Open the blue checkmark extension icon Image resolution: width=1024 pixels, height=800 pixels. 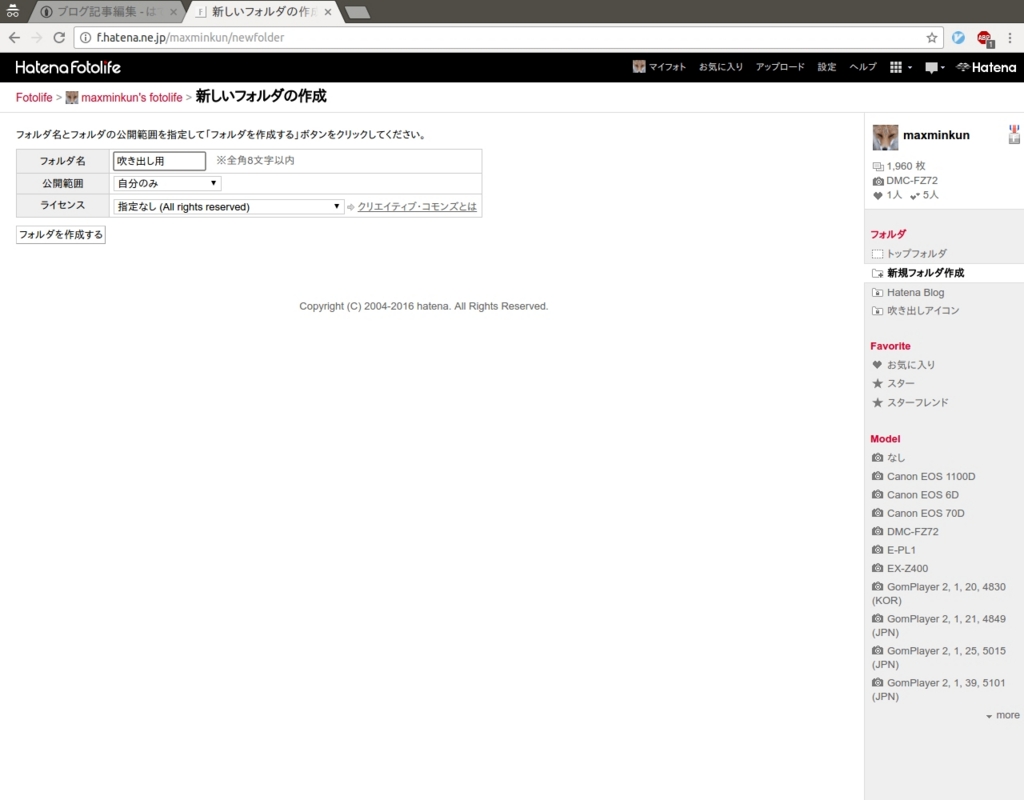958,38
